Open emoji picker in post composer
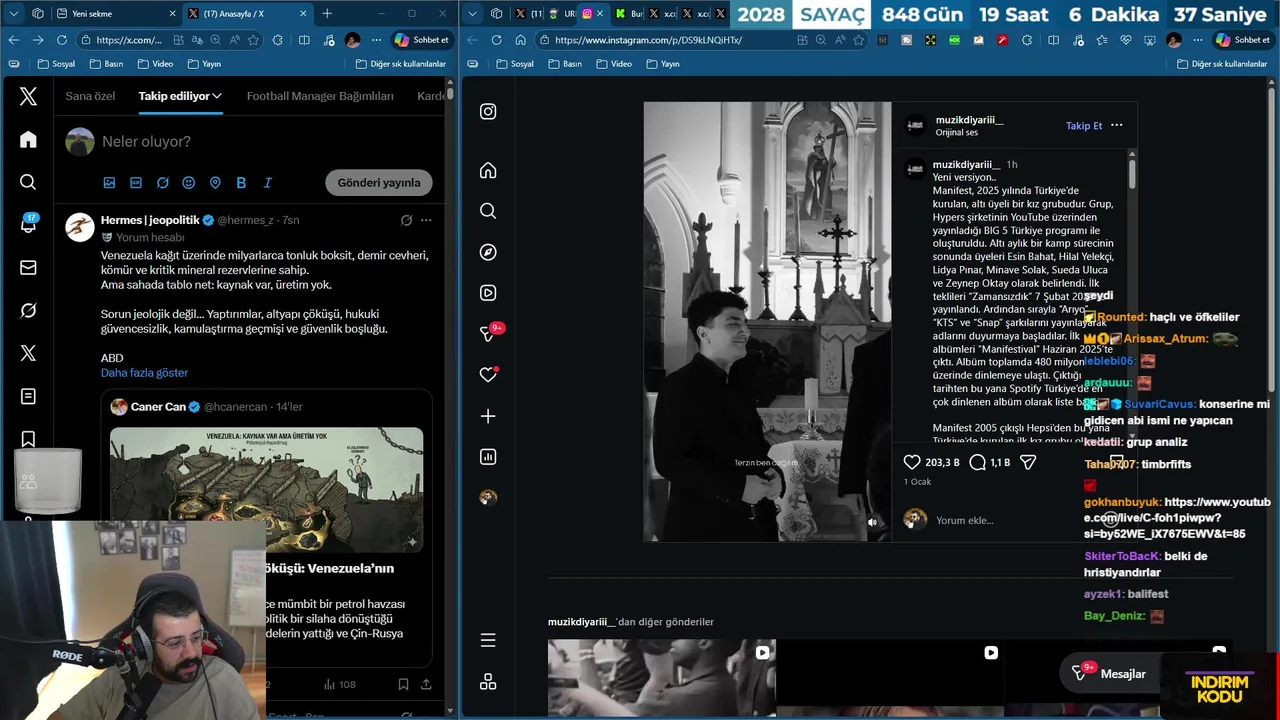This screenshot has width=1280, height=720. click(189, 183)
